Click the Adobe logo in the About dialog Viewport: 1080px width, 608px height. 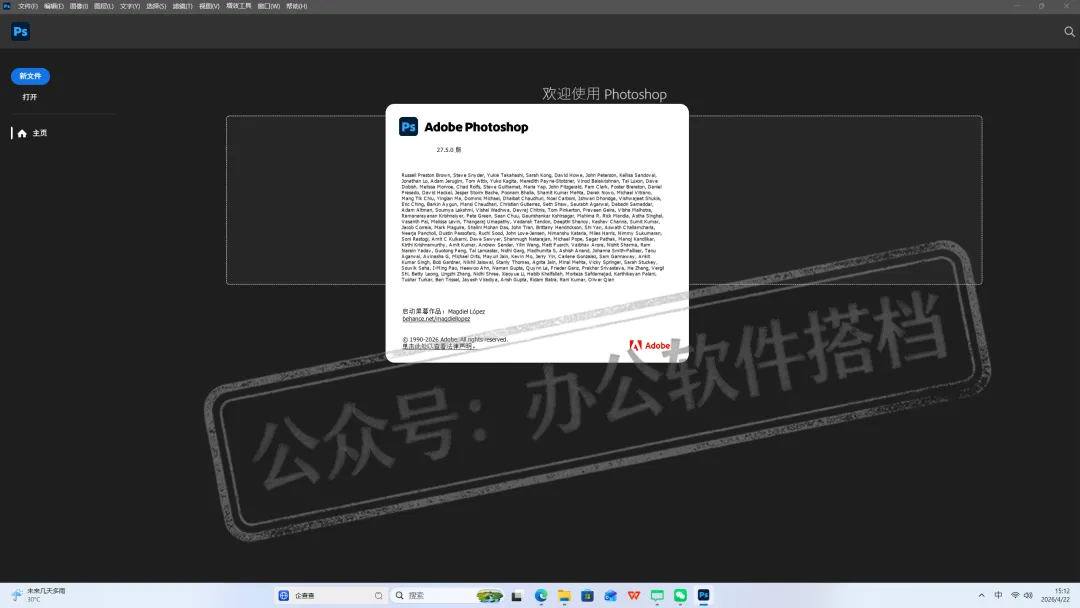point(650,346)
